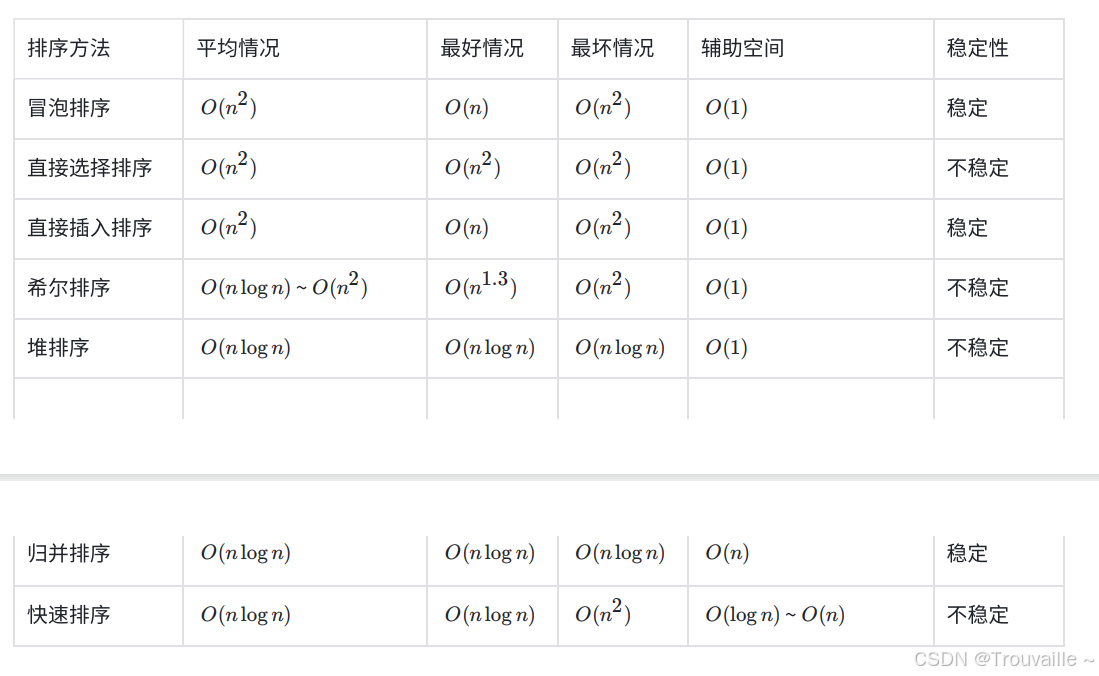Select 快速排序's auxiliary space cell
Image resolution: width=1099 pixels, height=676 pixels.
[775, 615]
